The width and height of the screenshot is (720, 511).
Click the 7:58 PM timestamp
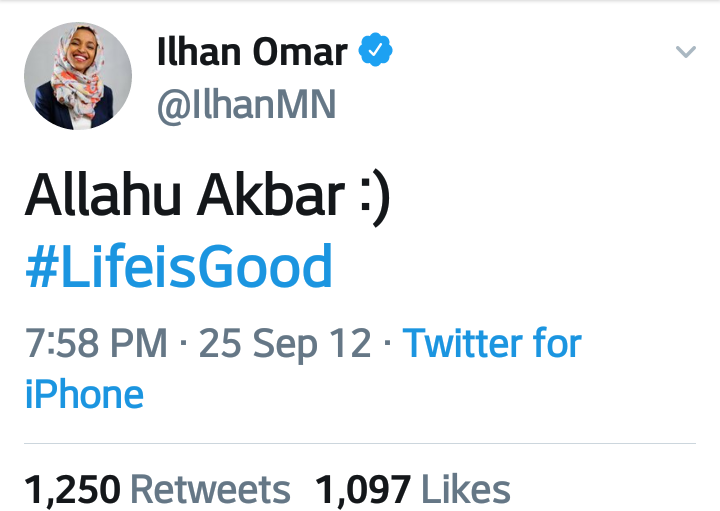tap(96, 343)
